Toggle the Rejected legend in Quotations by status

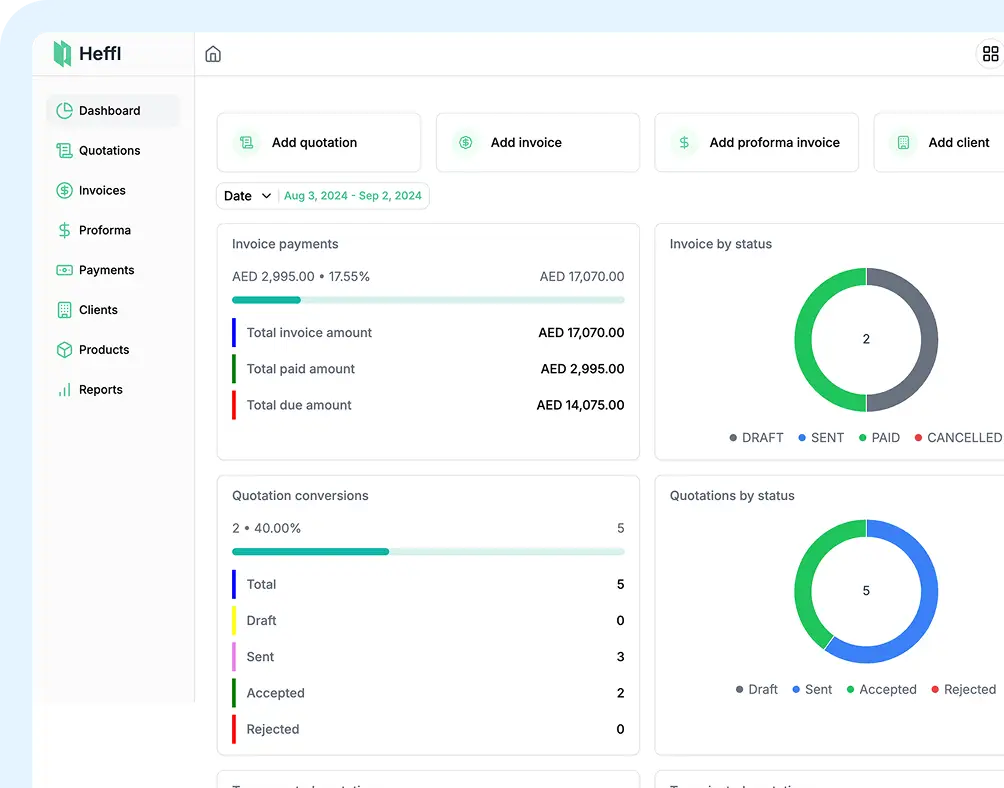[964, 689]
